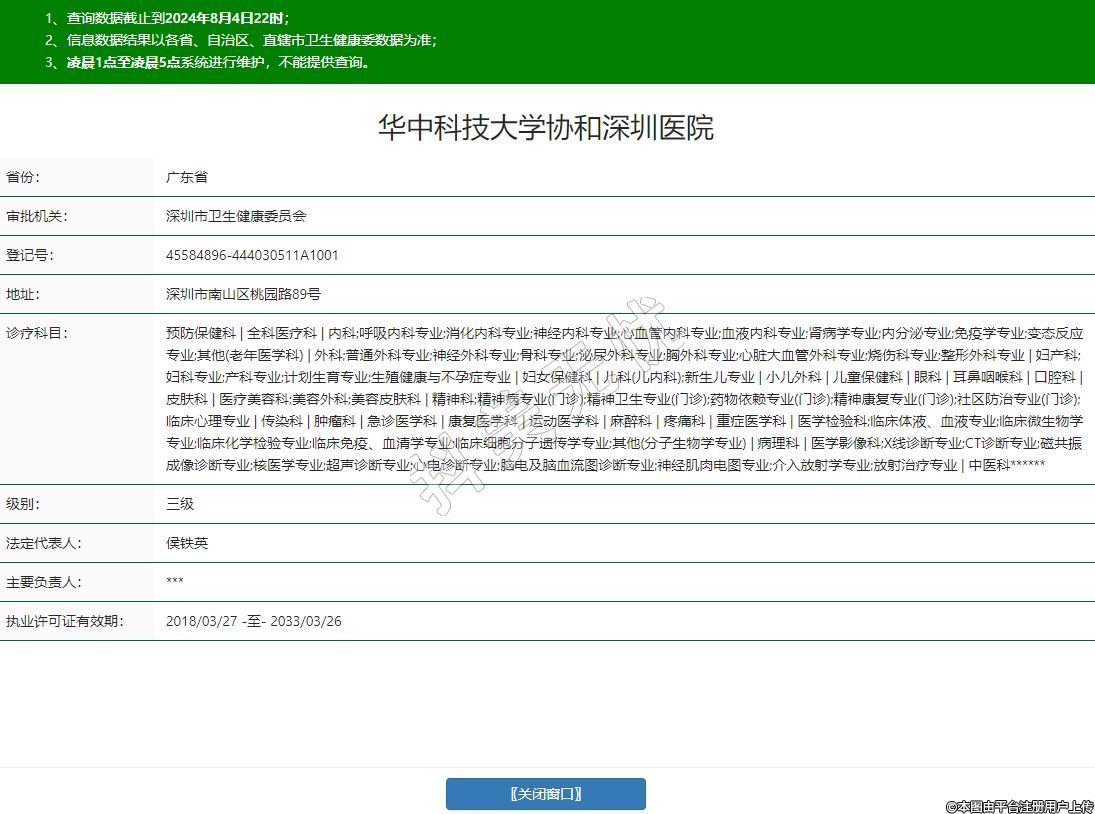Click the maintenance notice about 凌晨1点至凌晨5点
Image resolution: width=1095 pixels, height=814 pixels.
coord(208,62)
